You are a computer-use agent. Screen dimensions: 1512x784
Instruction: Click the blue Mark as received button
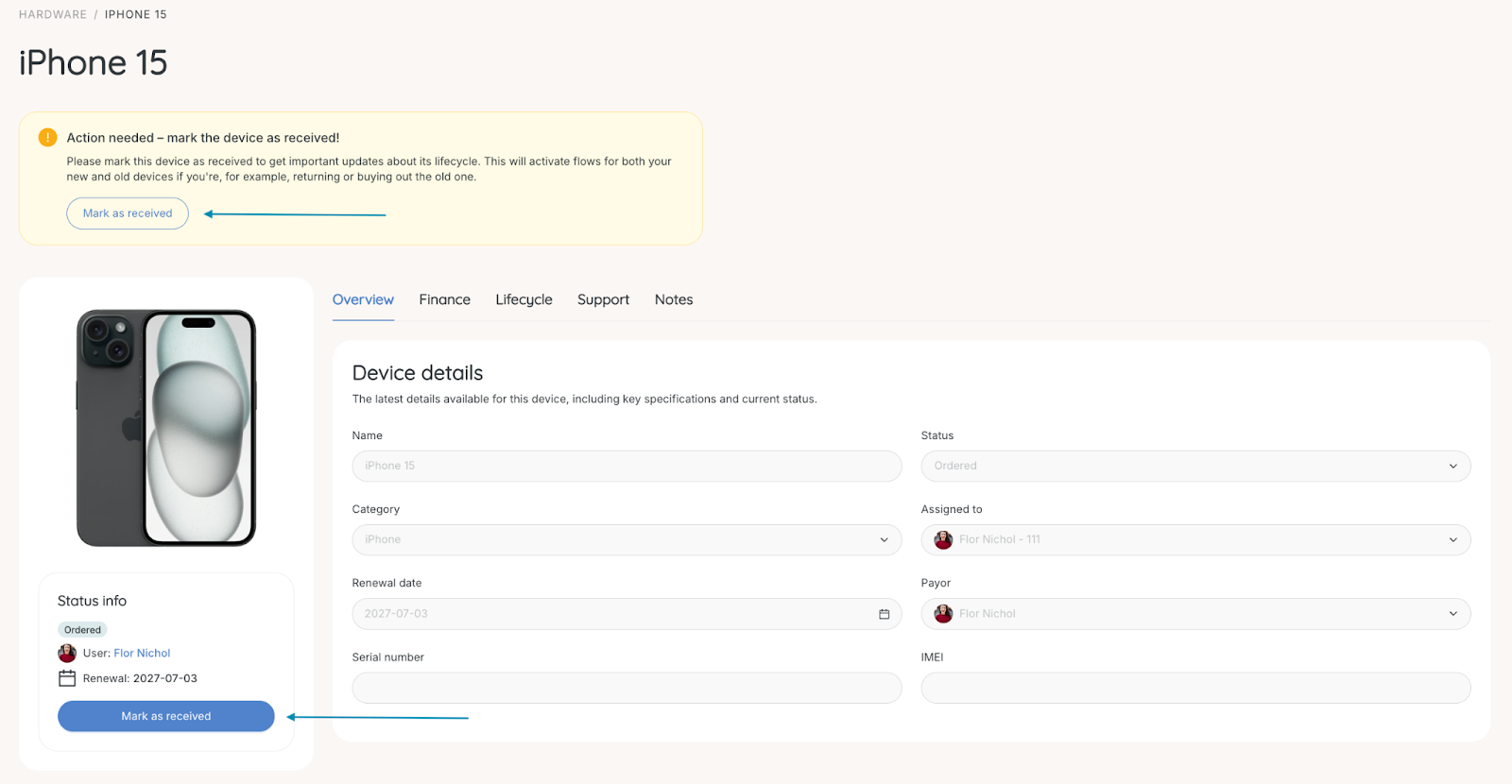click(x=166, y=716)
